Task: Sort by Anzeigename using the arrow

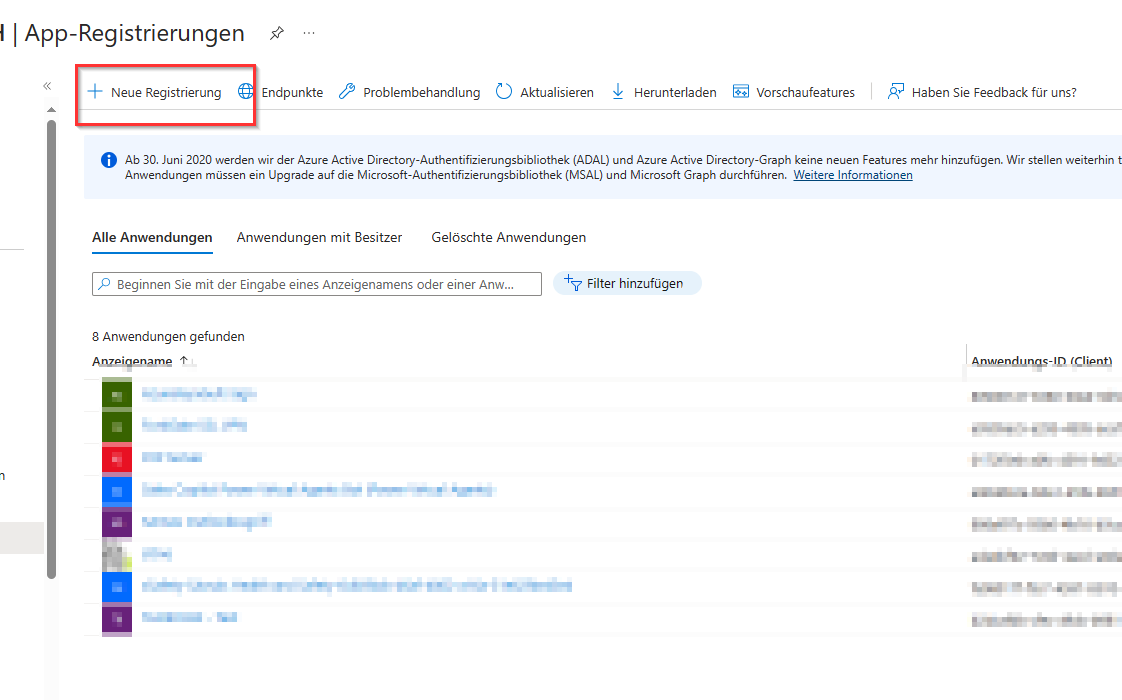Action: [x=184, y=361]
